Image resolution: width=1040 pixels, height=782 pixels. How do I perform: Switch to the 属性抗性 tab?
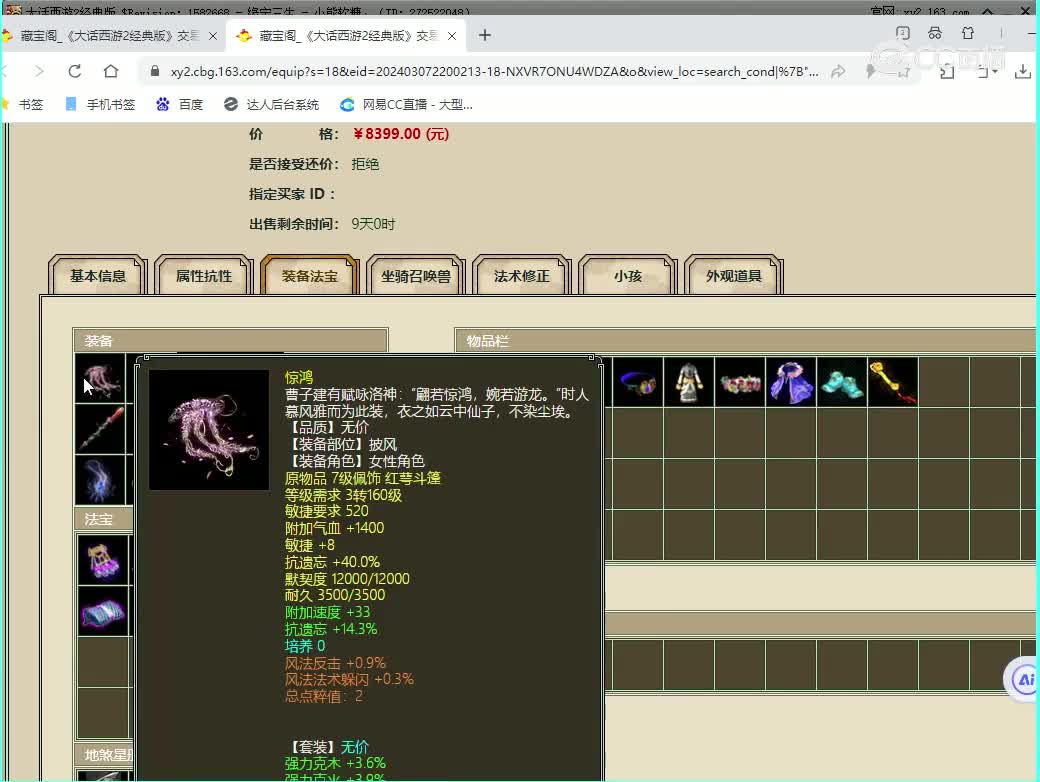pos(204,275)
